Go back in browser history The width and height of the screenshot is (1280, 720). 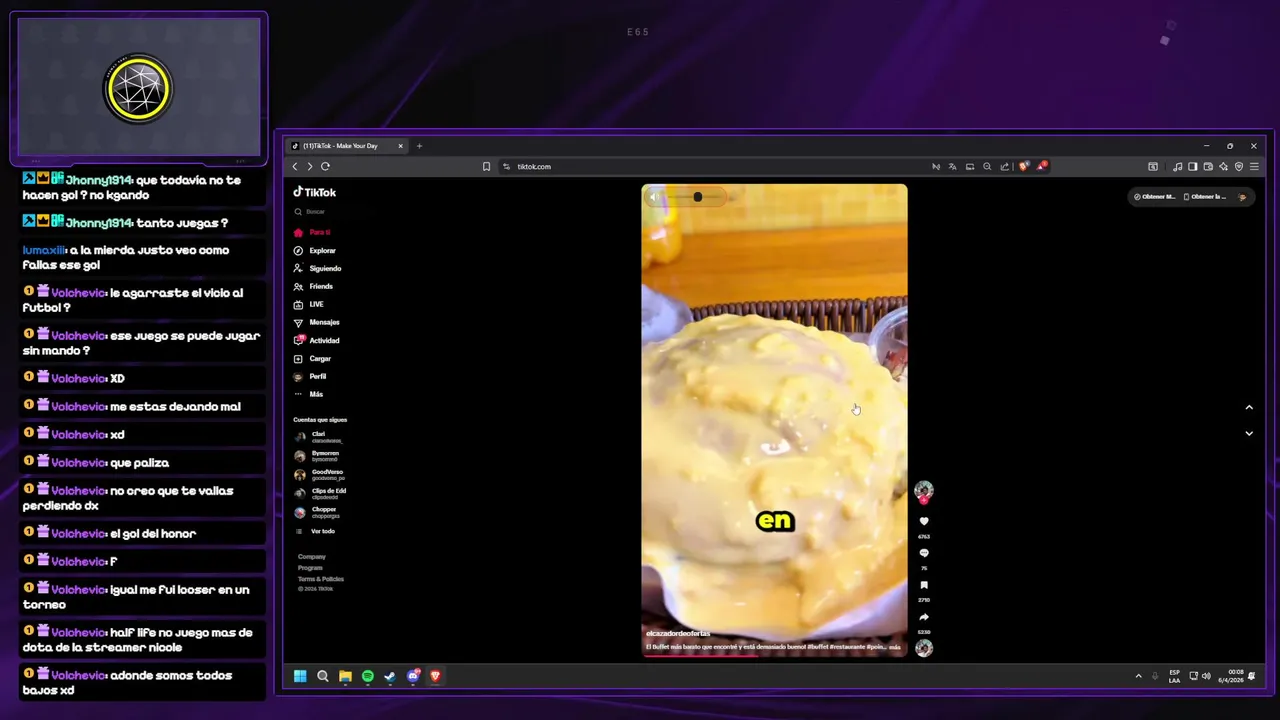(x=294, y=167)
